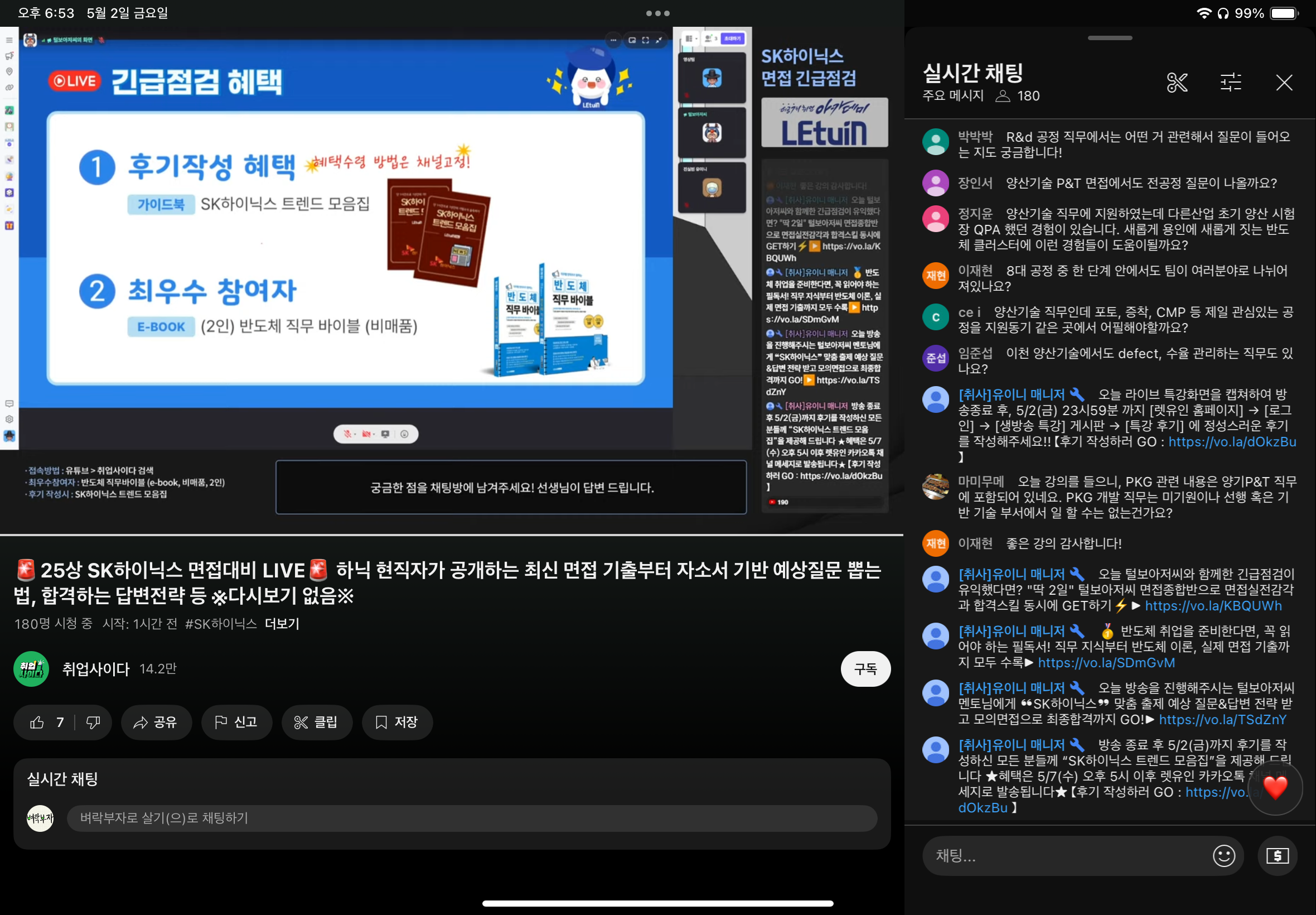Open the https://vo.la/KBQUWh link
1316x915 pixels.
tap(1213, 605)
